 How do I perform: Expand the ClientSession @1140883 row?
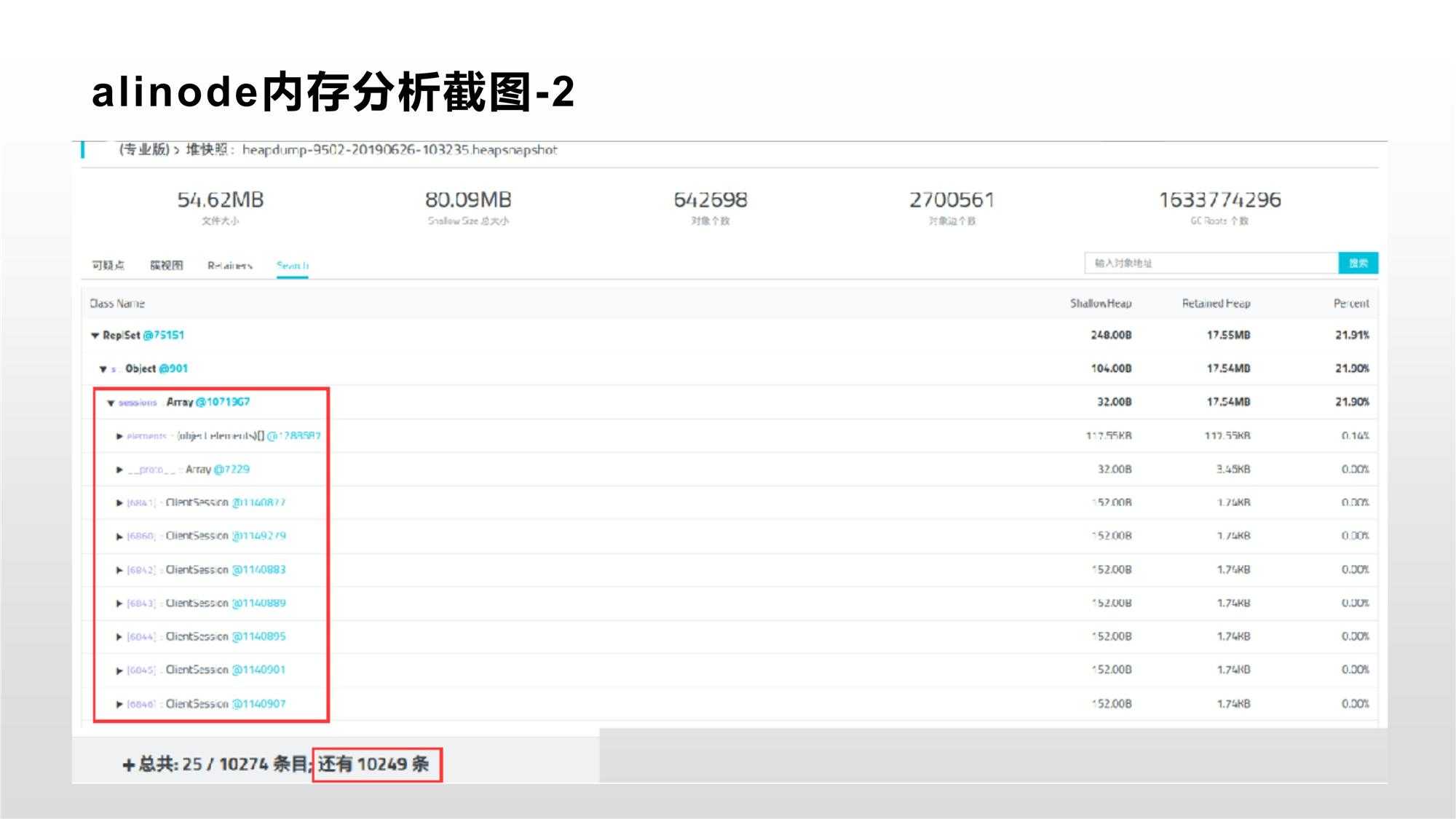(x=119, y=570)
